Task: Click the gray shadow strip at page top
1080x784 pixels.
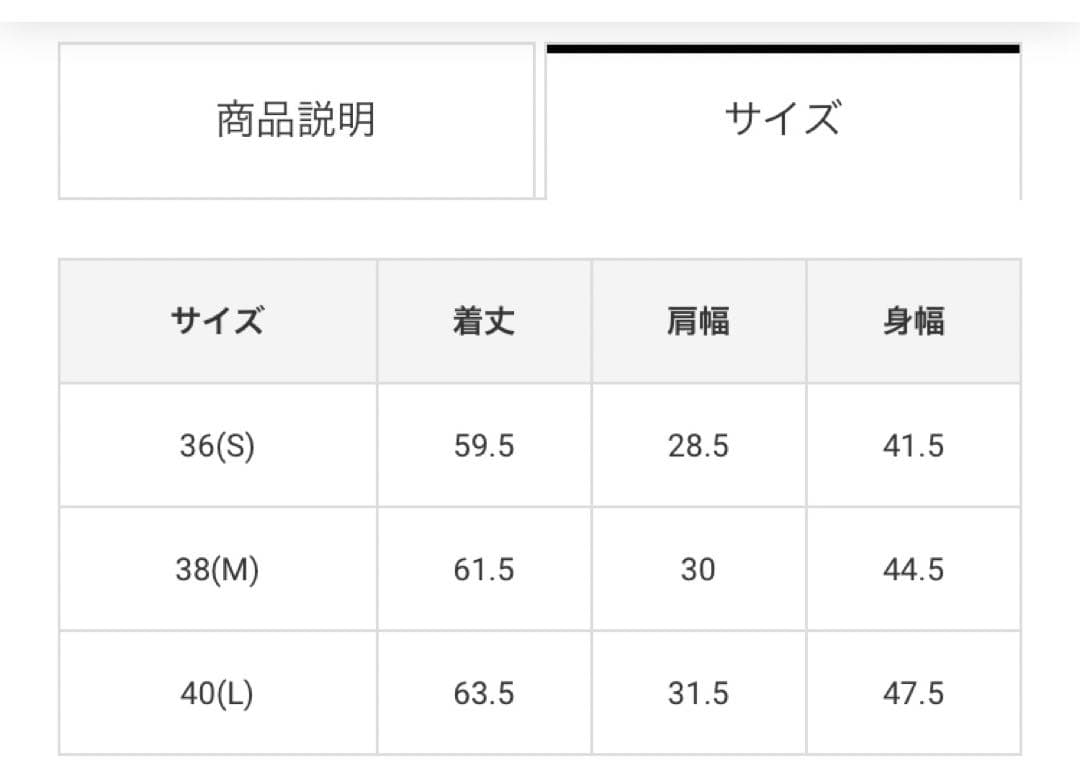Action: pyautogui.click(x=540, y=30)
